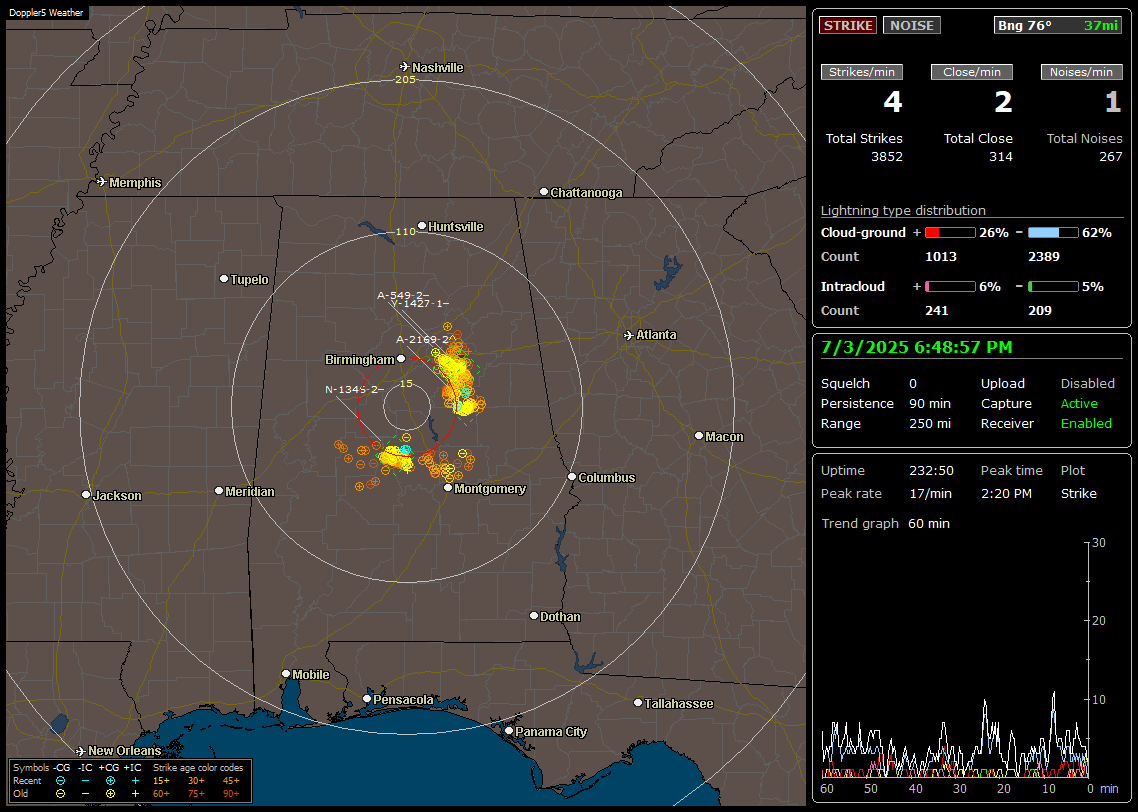Select the Pensacola city marker dot
1138x812 pixels.
367,699
